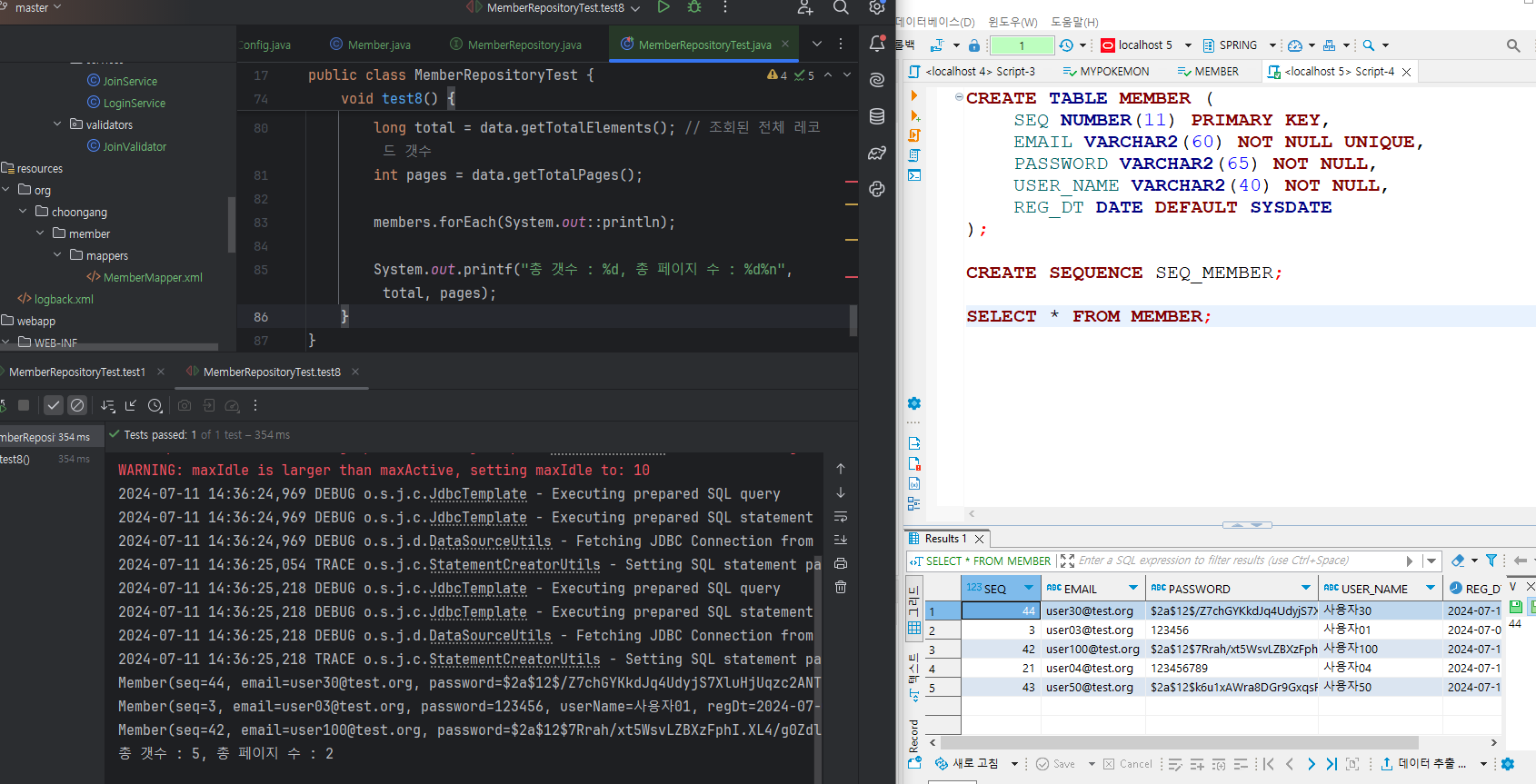1536x784 pixels.
Task: Run MemberRepositoryTest.test8 with the green play icon
Action: point(663,7)
